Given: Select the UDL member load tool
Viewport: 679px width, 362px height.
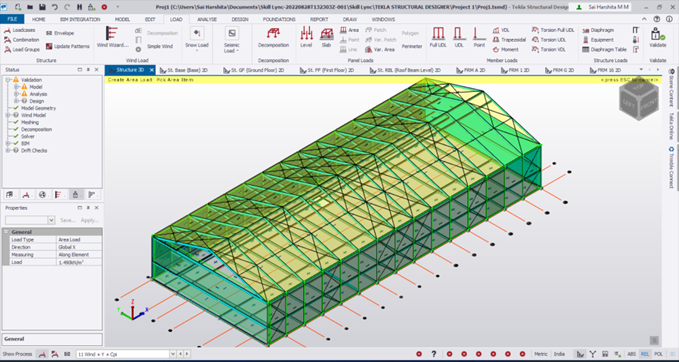Looking at the screenshot, I should (459, 37).
